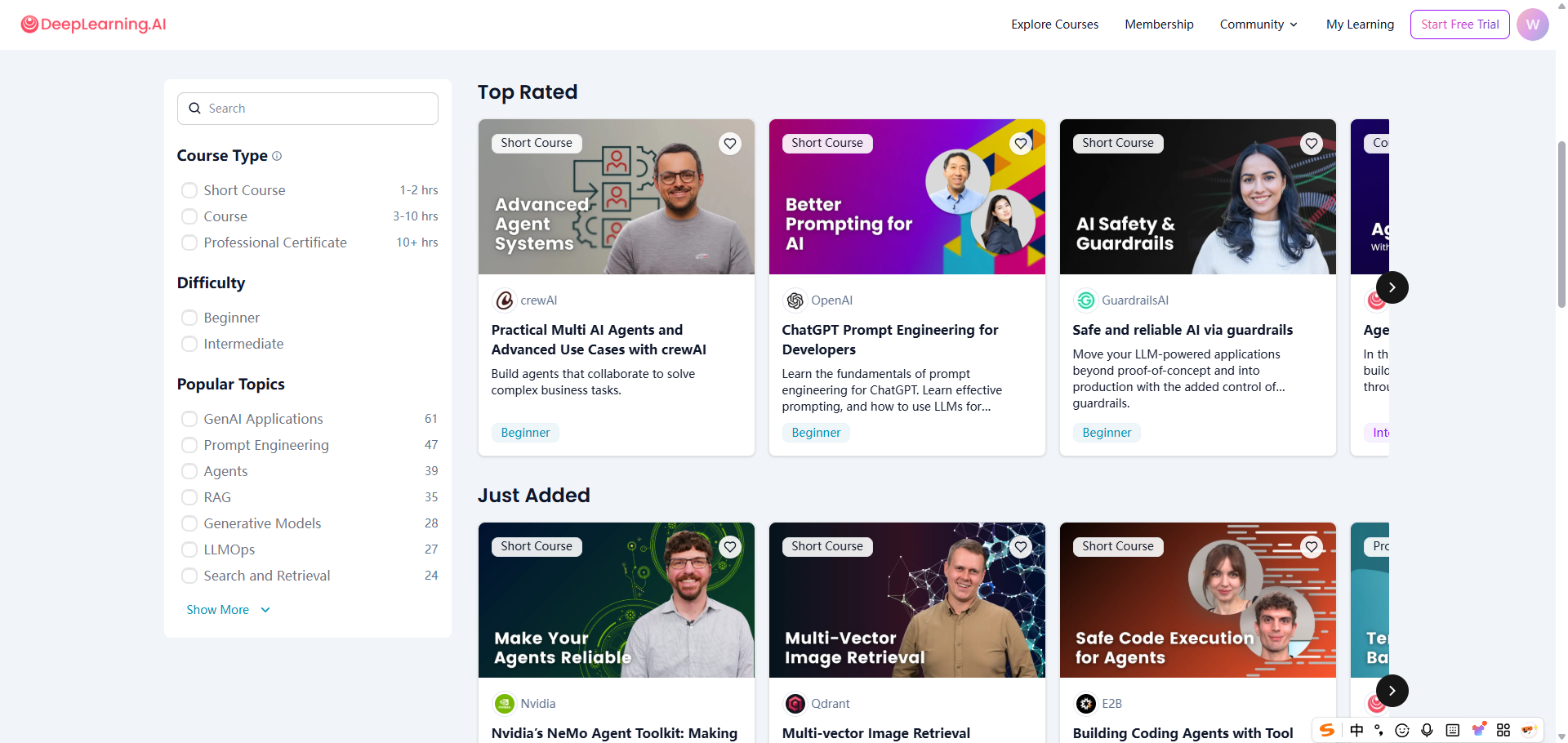Image resolution: width=1568 pixels, height=743 pixels.
Task: Enable the Prompt Engineering topic
Action: [189, 445]
